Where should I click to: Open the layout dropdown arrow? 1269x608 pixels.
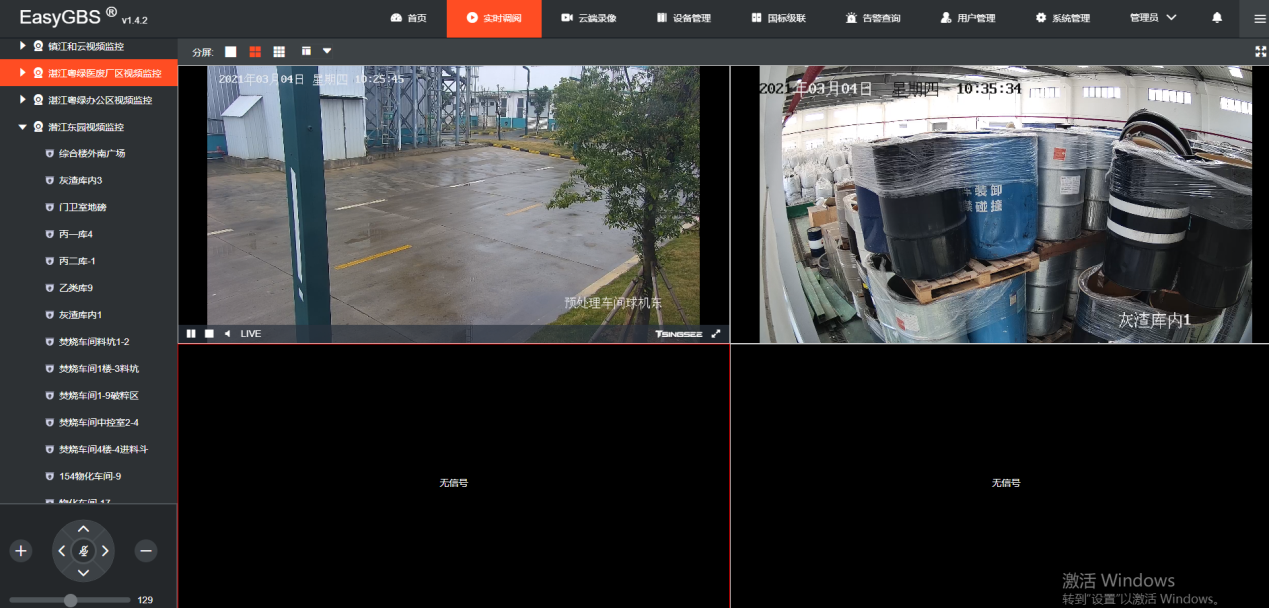tap(327, 51)
